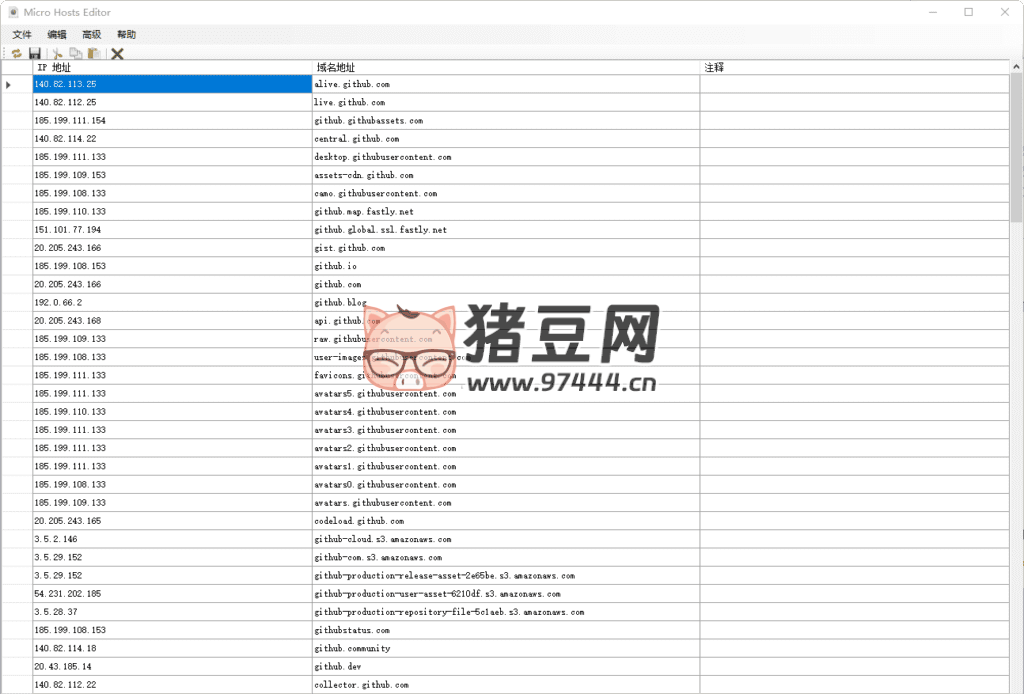Viewport: 1024px width, 694px height.
Task: Select the assets-cdn.github.com cell
Action: coord(505,176)
